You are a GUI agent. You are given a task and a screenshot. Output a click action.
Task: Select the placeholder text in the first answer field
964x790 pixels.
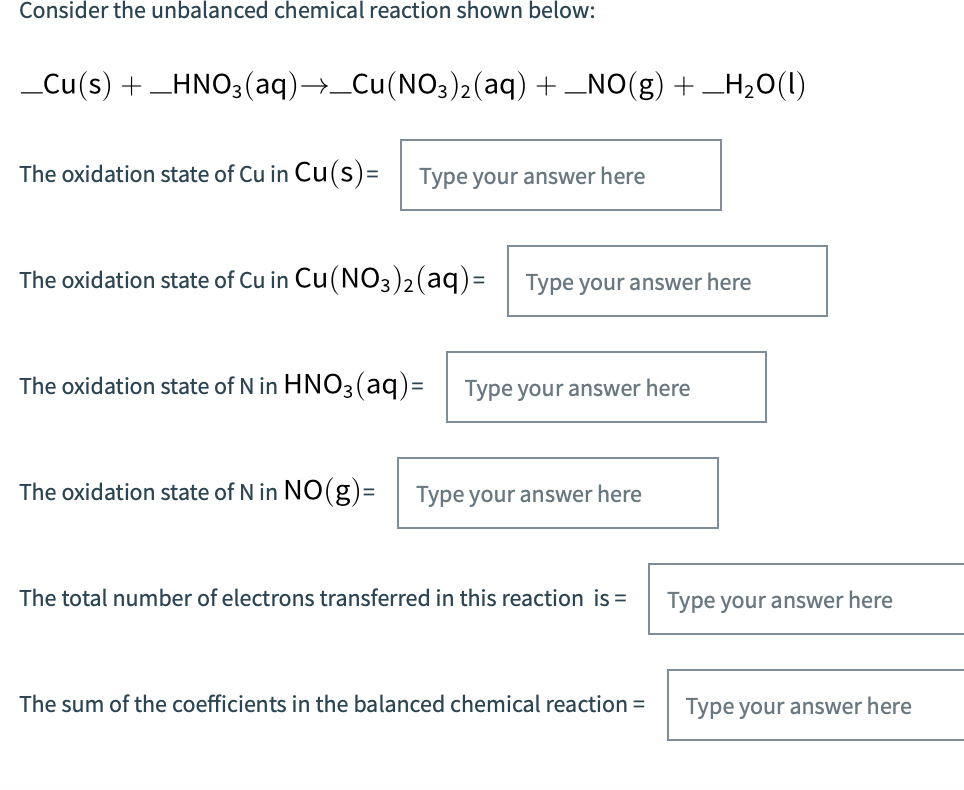532,176
